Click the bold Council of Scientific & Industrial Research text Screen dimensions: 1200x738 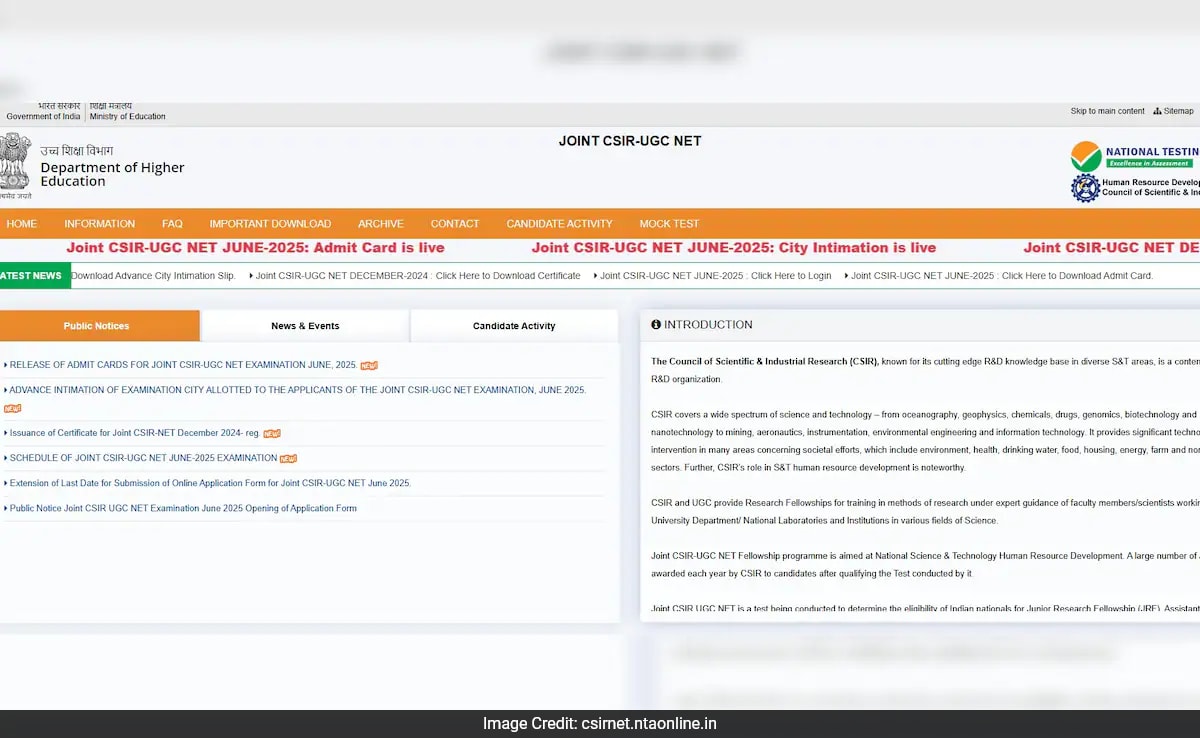pyautogui.click(x=765, y=361)
